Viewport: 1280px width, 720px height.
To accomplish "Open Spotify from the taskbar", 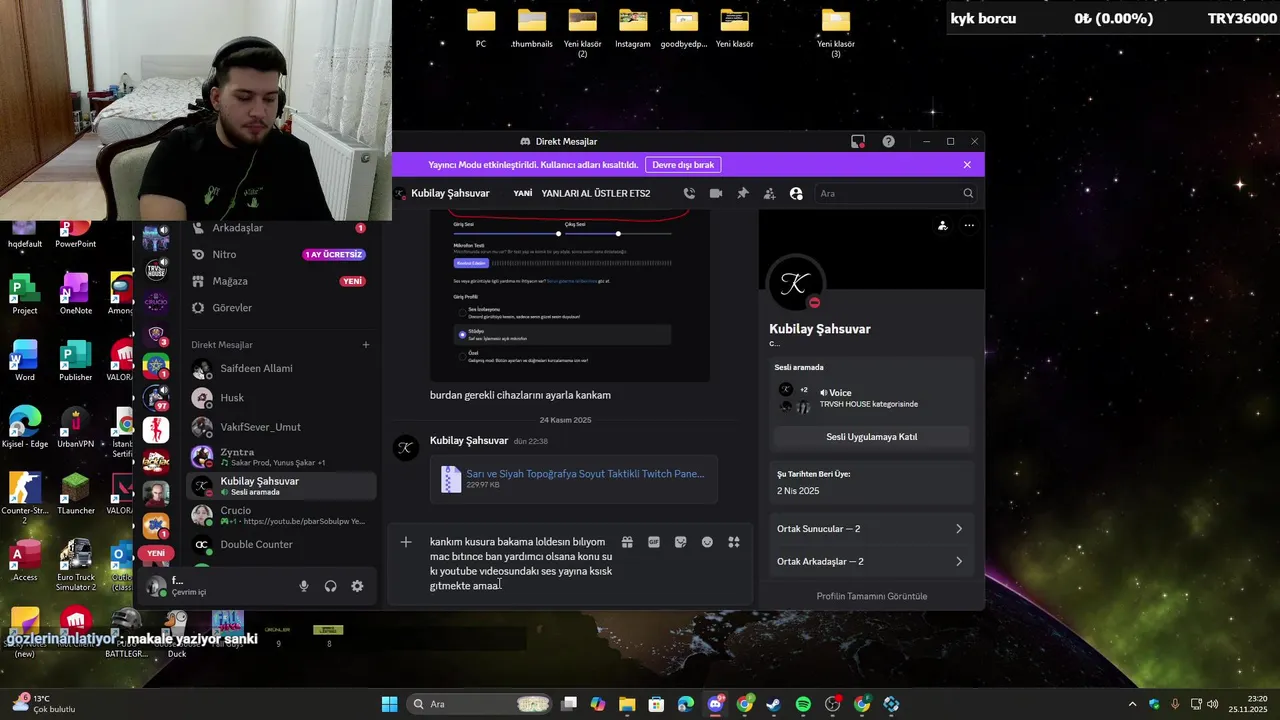I will point(803,704).
